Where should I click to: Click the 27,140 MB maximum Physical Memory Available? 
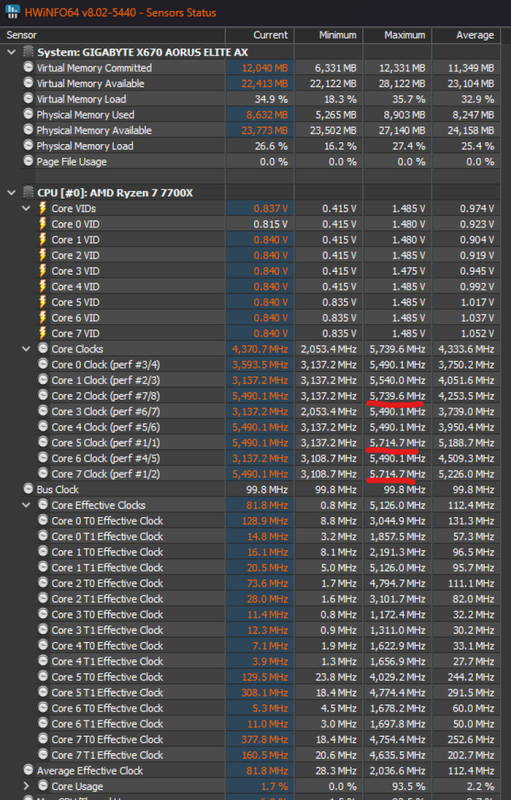pos(402,130)
